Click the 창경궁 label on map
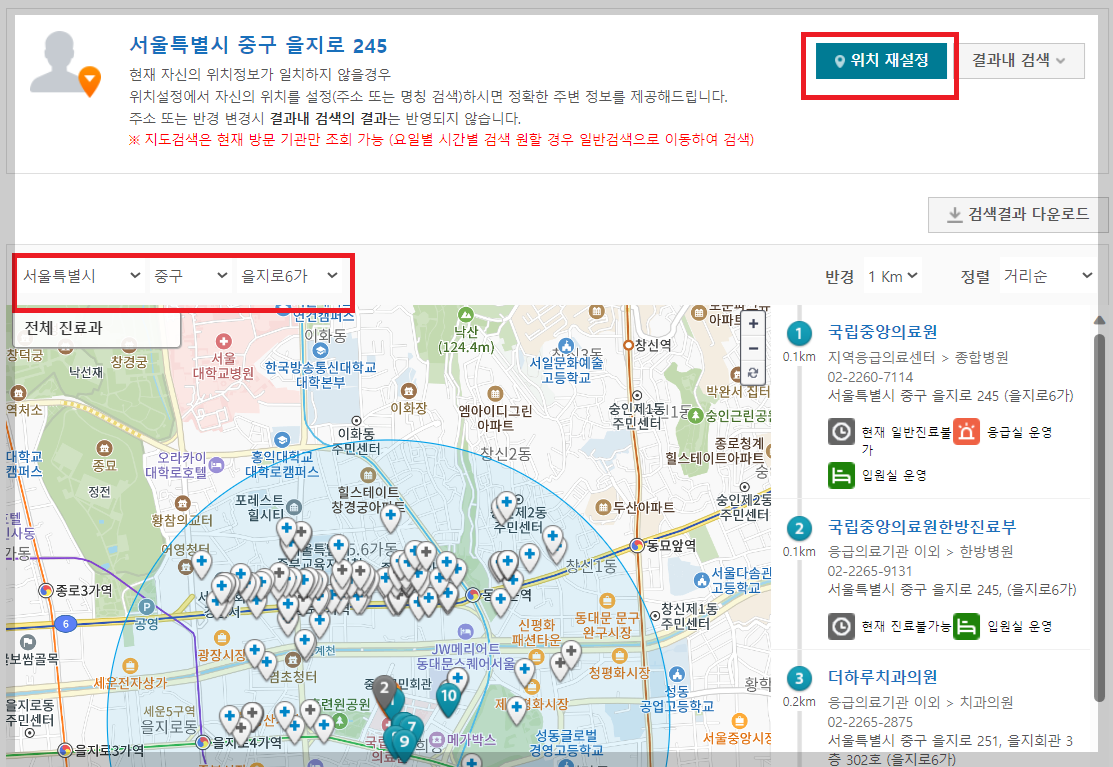Image resolution: width=1113 pixels, height=767 pixels. (x=129, y=362)
